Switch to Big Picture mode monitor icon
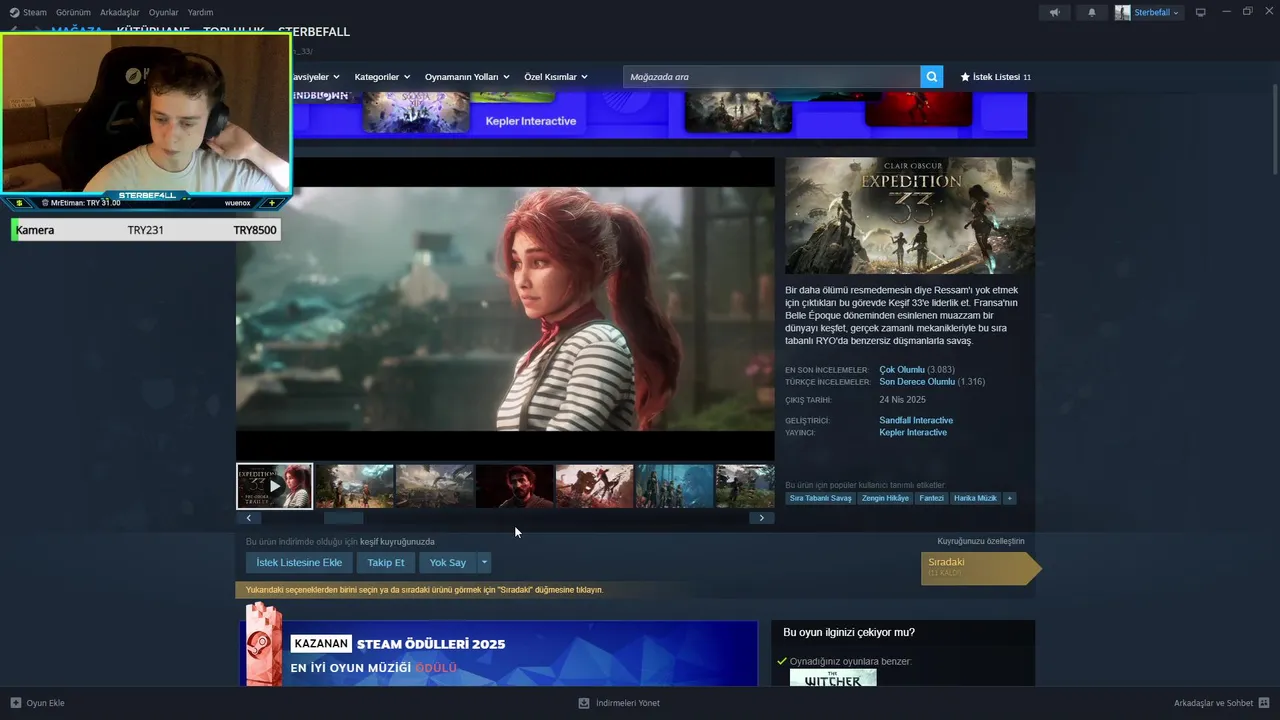 (x=1201, y=12)
